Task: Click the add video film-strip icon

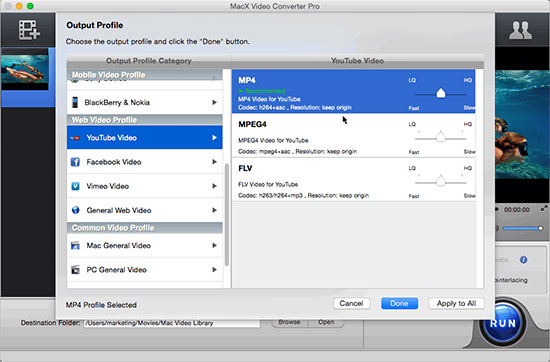Action: click(x=29, y=29)
